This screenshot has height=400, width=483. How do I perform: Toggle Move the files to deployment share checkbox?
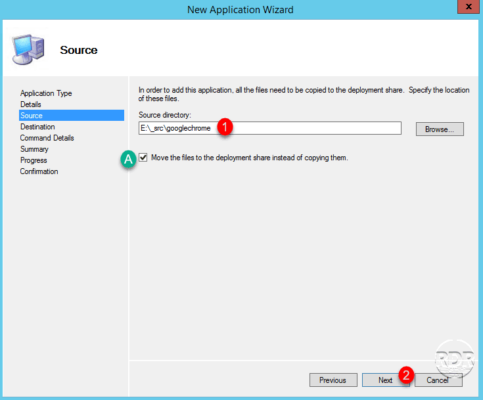coord(143,157)
